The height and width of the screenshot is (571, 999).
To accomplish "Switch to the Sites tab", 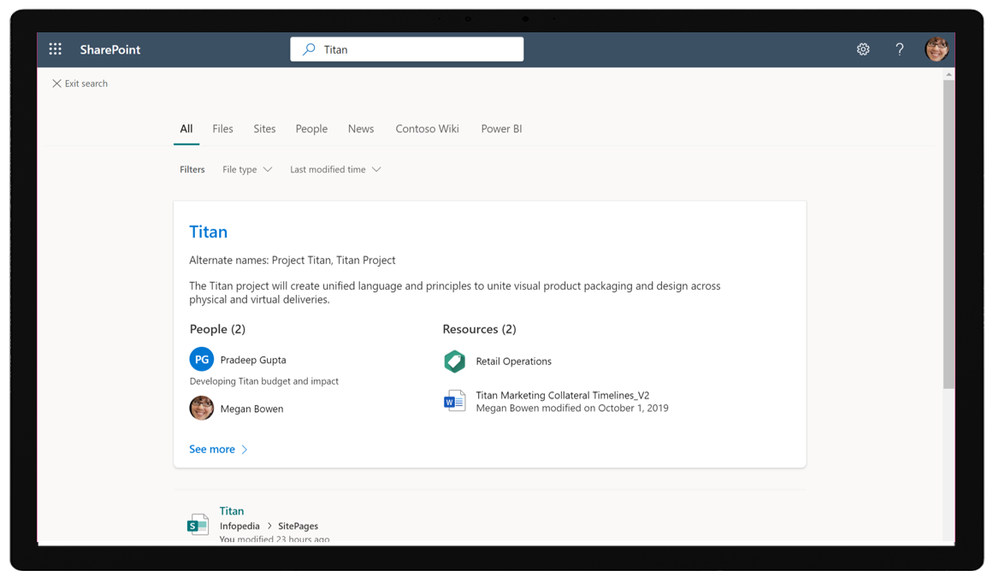I will click(x=264, y=129).
